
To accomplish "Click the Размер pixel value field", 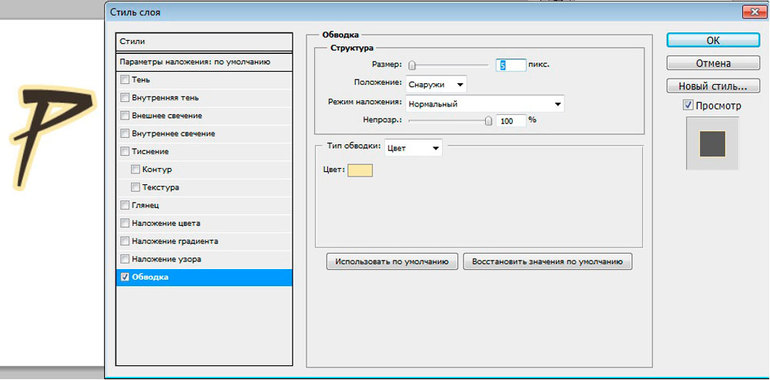I will point(511,65).
